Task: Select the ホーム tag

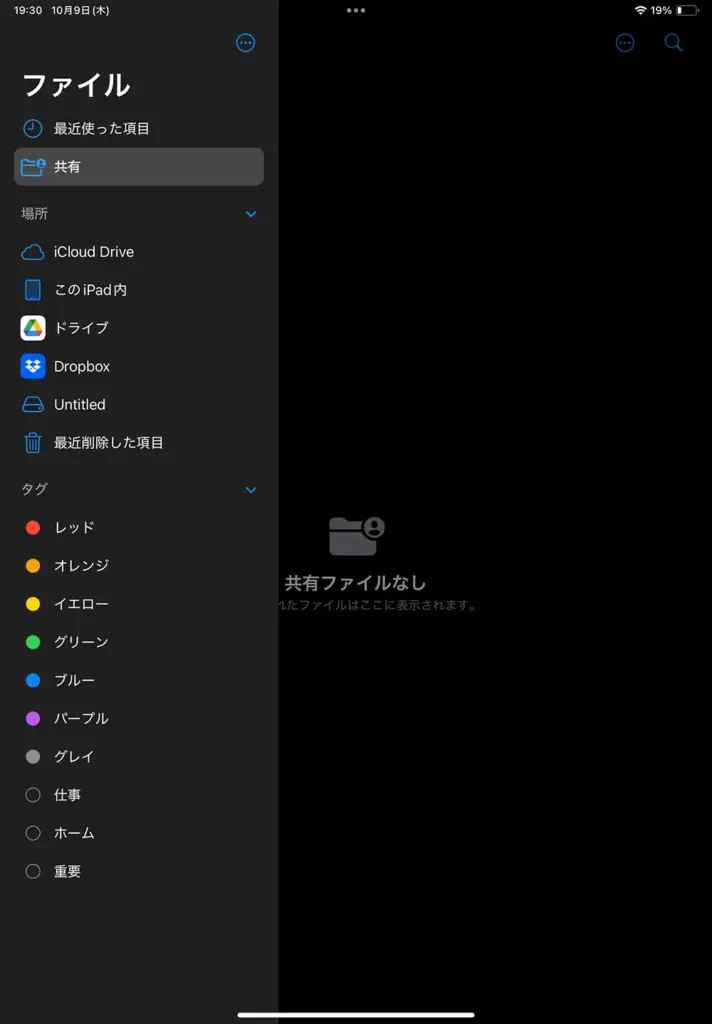Action: (74, 833)
